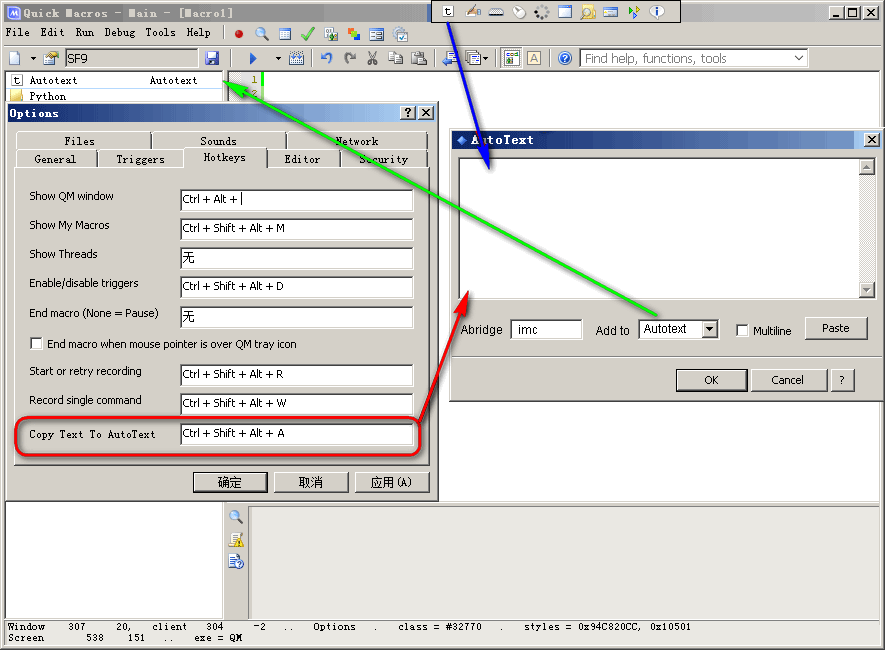
Task: Open the New item dropdown arrow
Action: click(33, 59)
